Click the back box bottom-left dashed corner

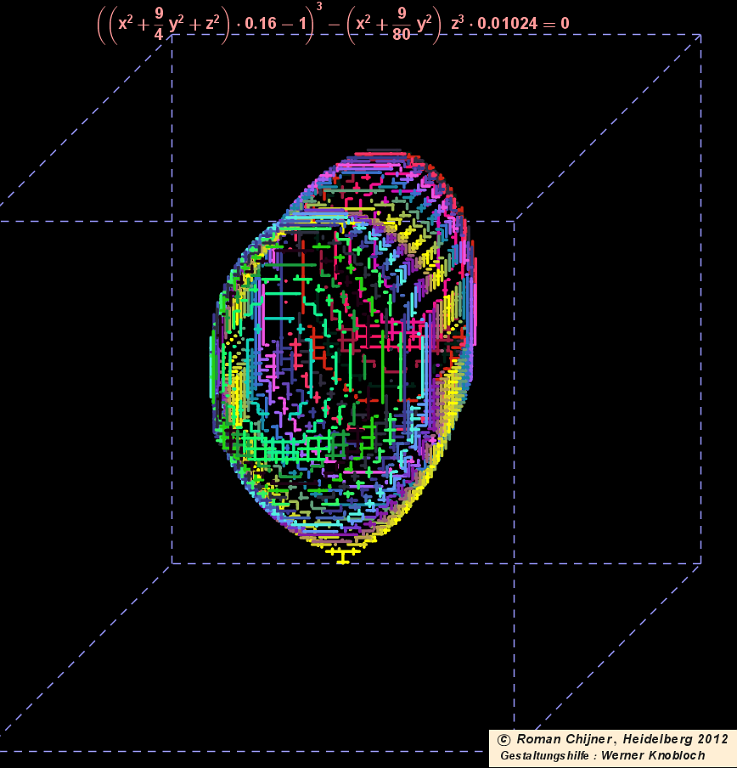171,563
